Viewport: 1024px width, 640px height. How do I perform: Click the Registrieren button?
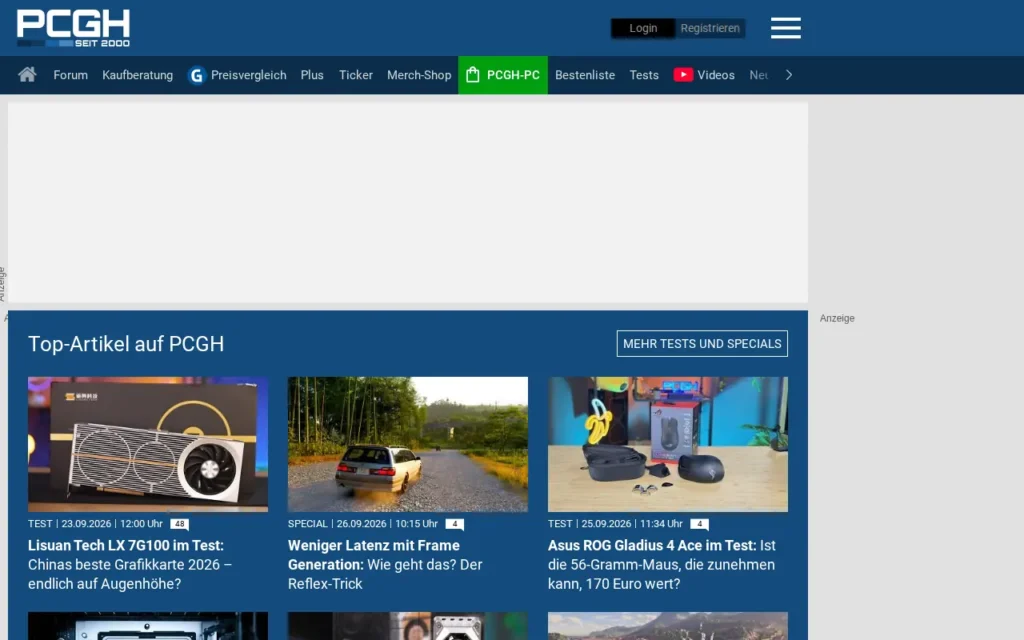(x=710, y=28)
